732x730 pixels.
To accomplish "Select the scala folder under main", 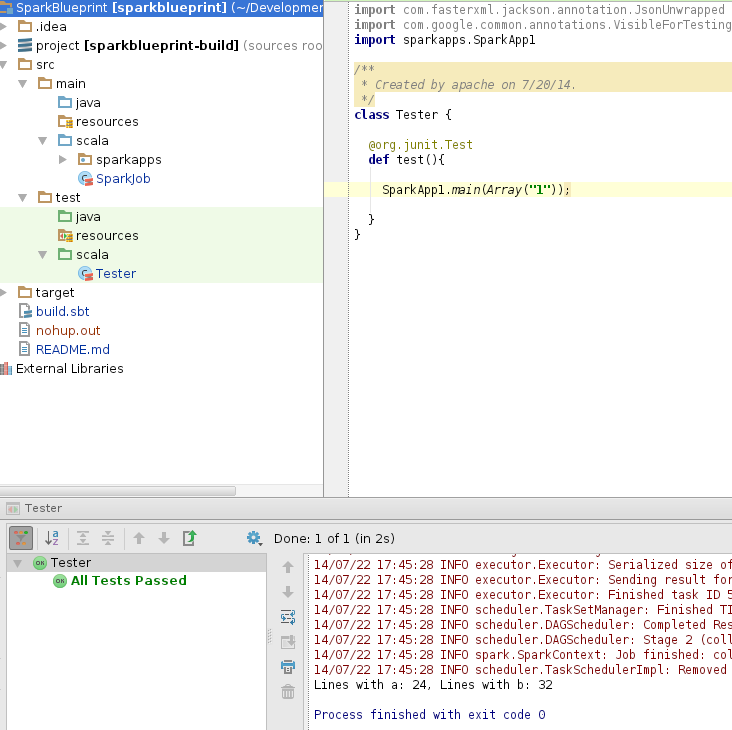I will (92, 140).
